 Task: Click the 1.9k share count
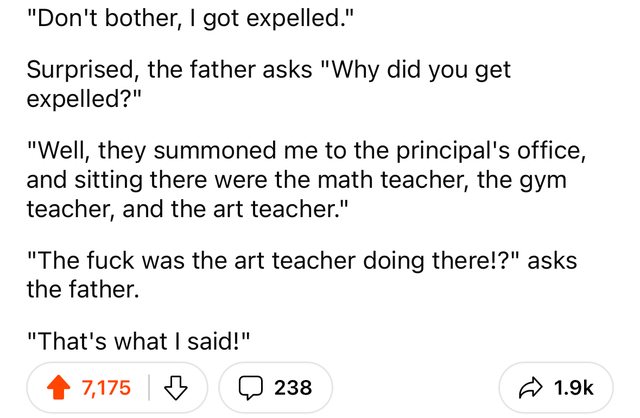tap(574, 387)
